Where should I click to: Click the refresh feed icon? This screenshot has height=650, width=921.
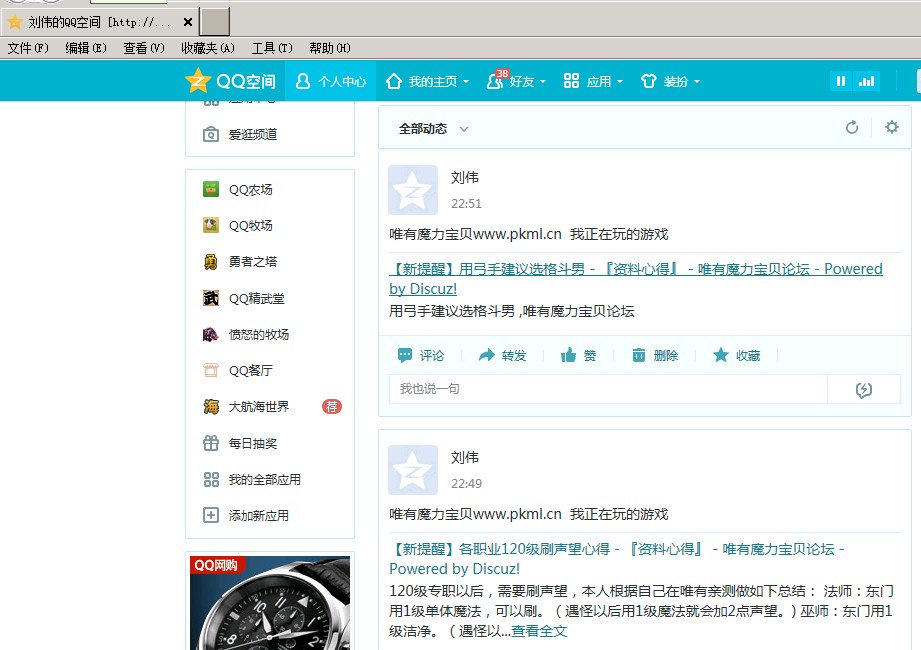click(852, 127)
